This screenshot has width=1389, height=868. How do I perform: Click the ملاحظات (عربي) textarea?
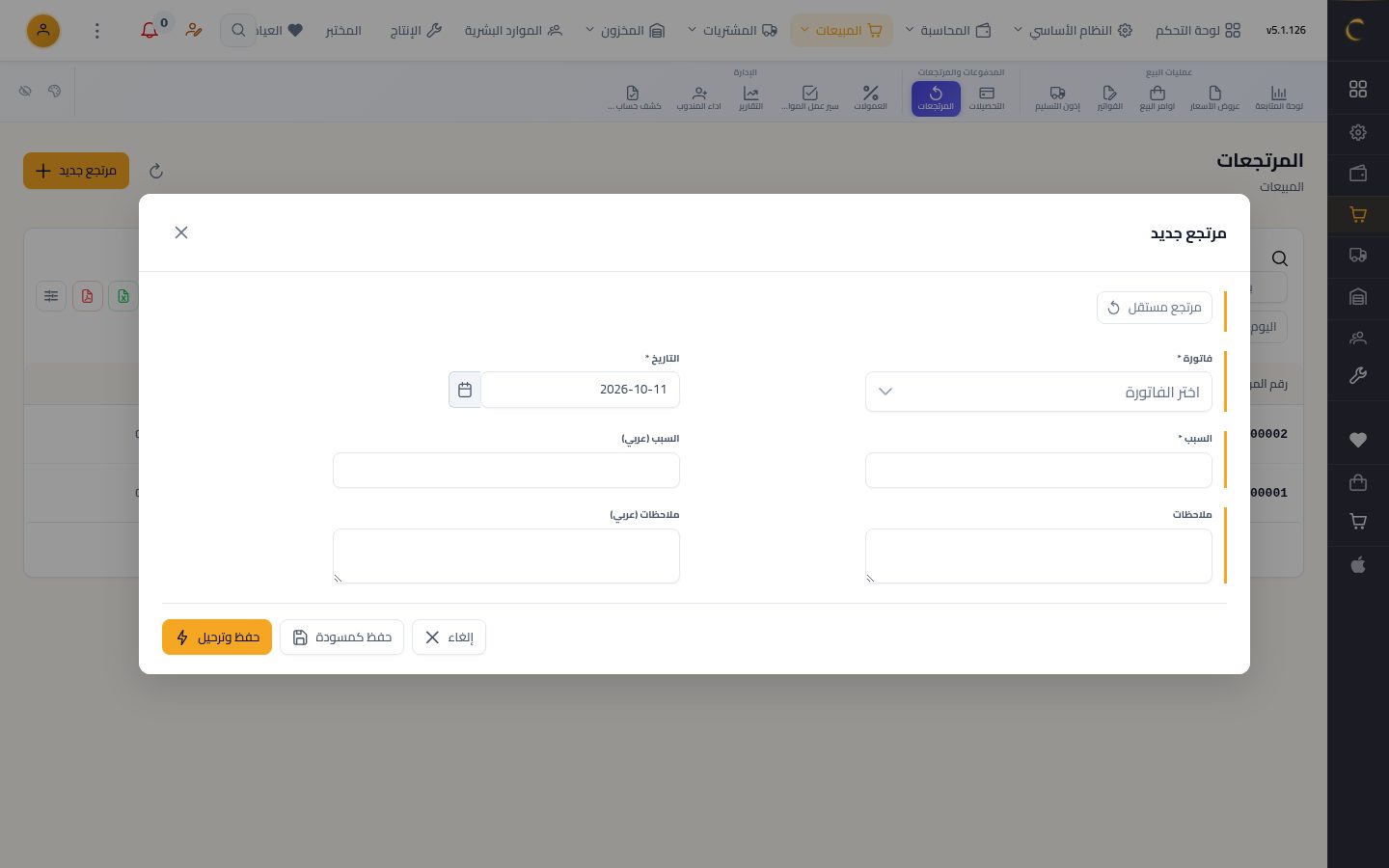(506, 556)
